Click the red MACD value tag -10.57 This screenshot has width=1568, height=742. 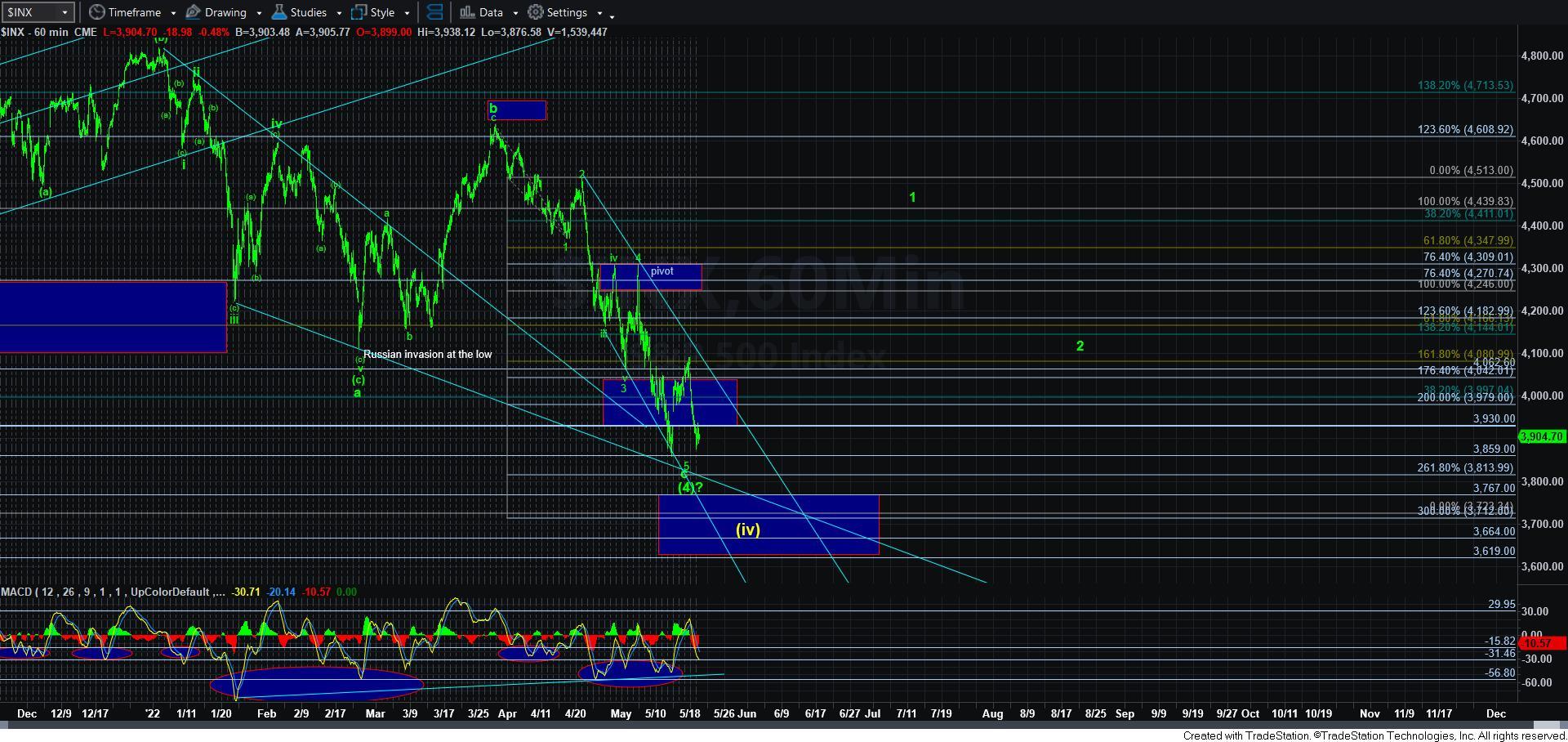[x=1543, y=643]
